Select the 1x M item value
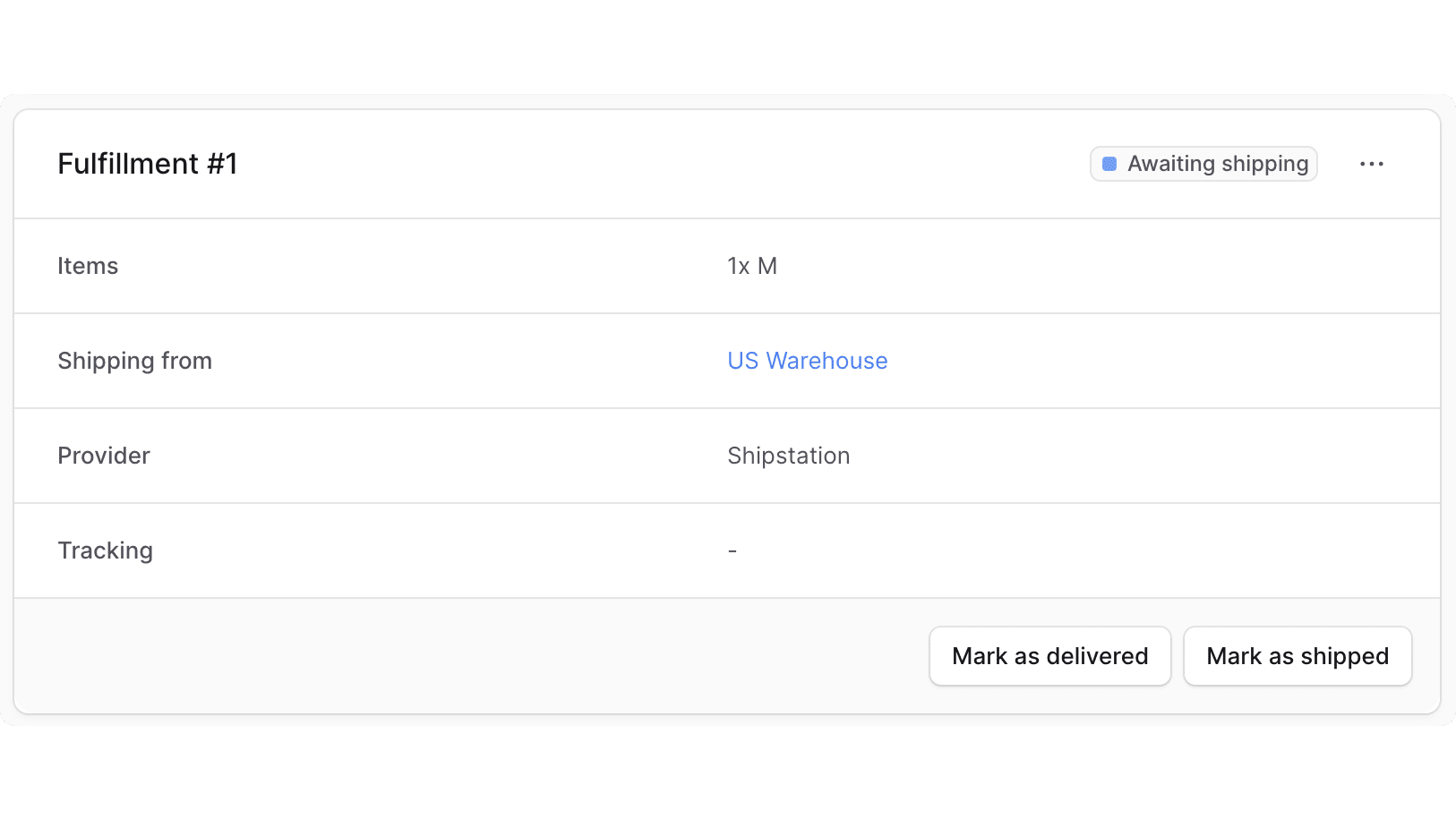The width and height of the screenshot is (1456, 819). pyautogui.click(x=752, y=266)
